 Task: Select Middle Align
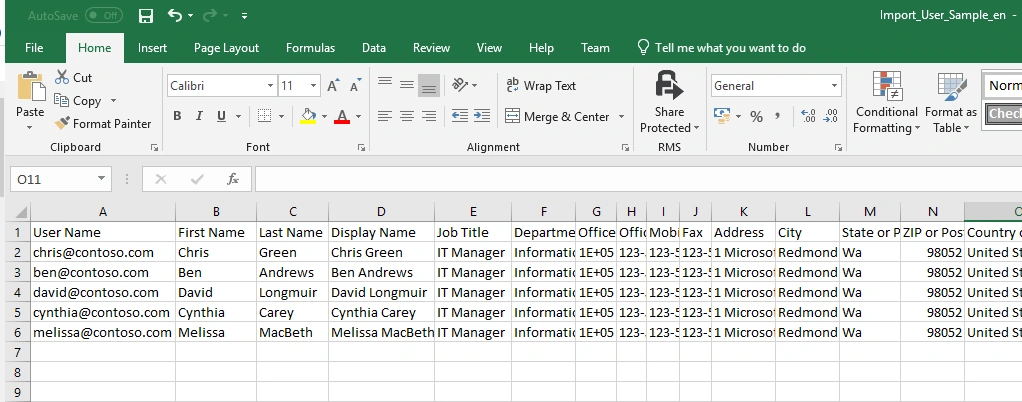(407, 85)
